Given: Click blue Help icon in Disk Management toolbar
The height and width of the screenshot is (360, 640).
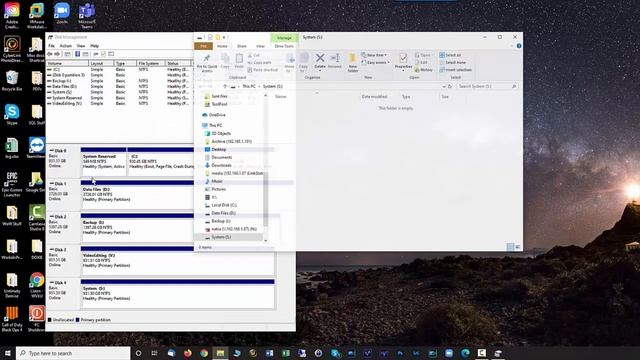Looking at the screenshot, I should click(x=77, y=54).
